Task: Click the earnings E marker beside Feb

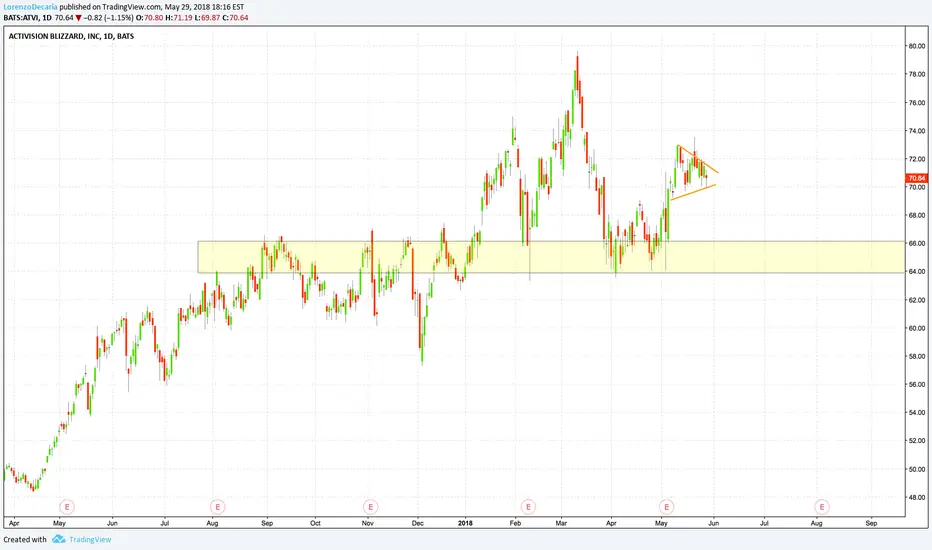Action: 528,507
